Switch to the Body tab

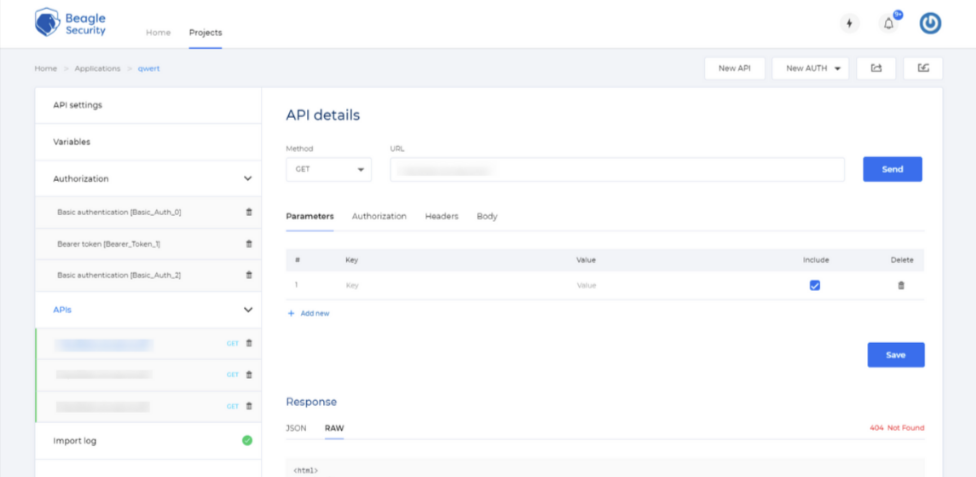pyautogui.click(x=487, y=216)
